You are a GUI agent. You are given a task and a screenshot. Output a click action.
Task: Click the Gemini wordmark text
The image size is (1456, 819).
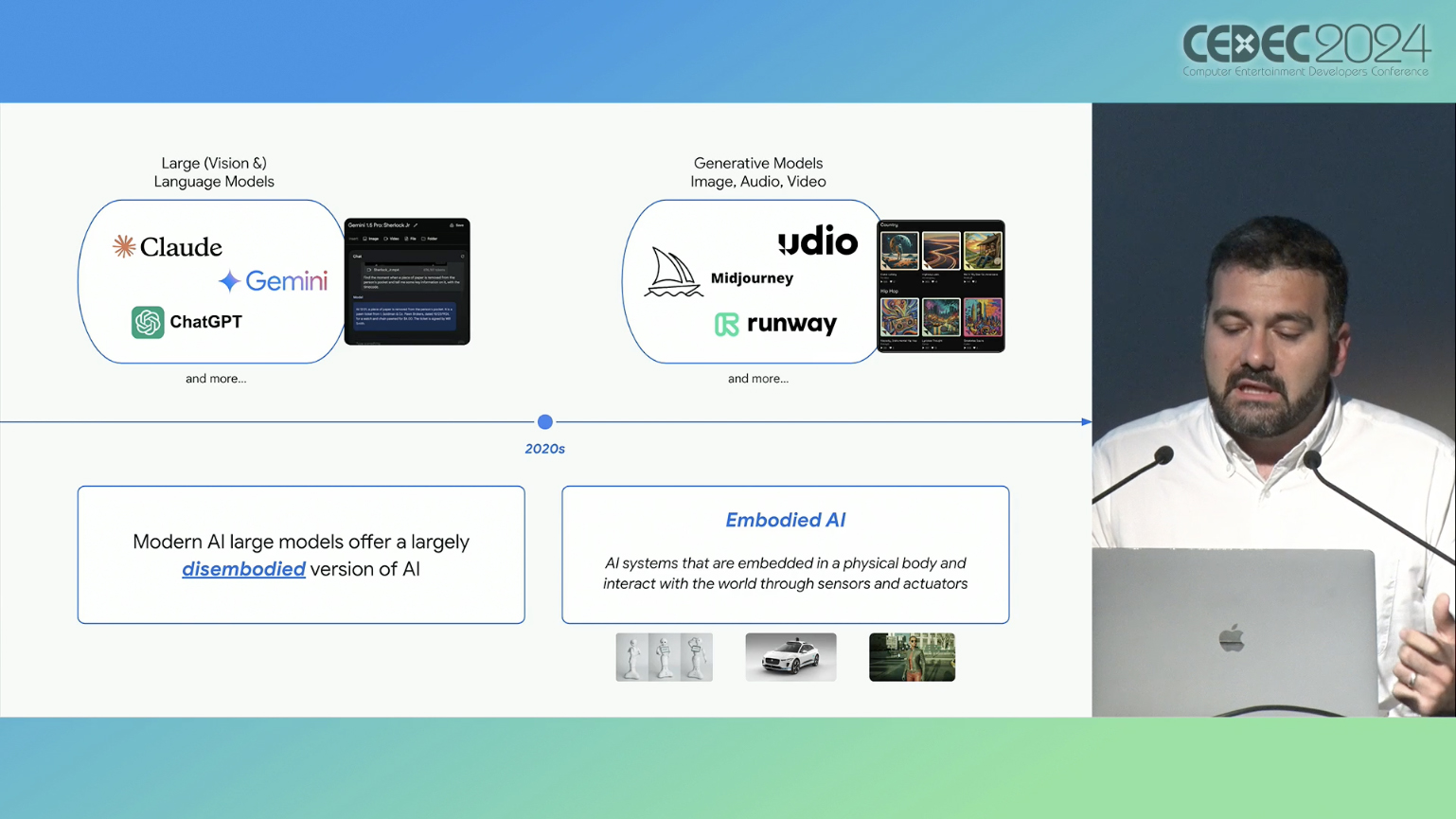[287, 281]
